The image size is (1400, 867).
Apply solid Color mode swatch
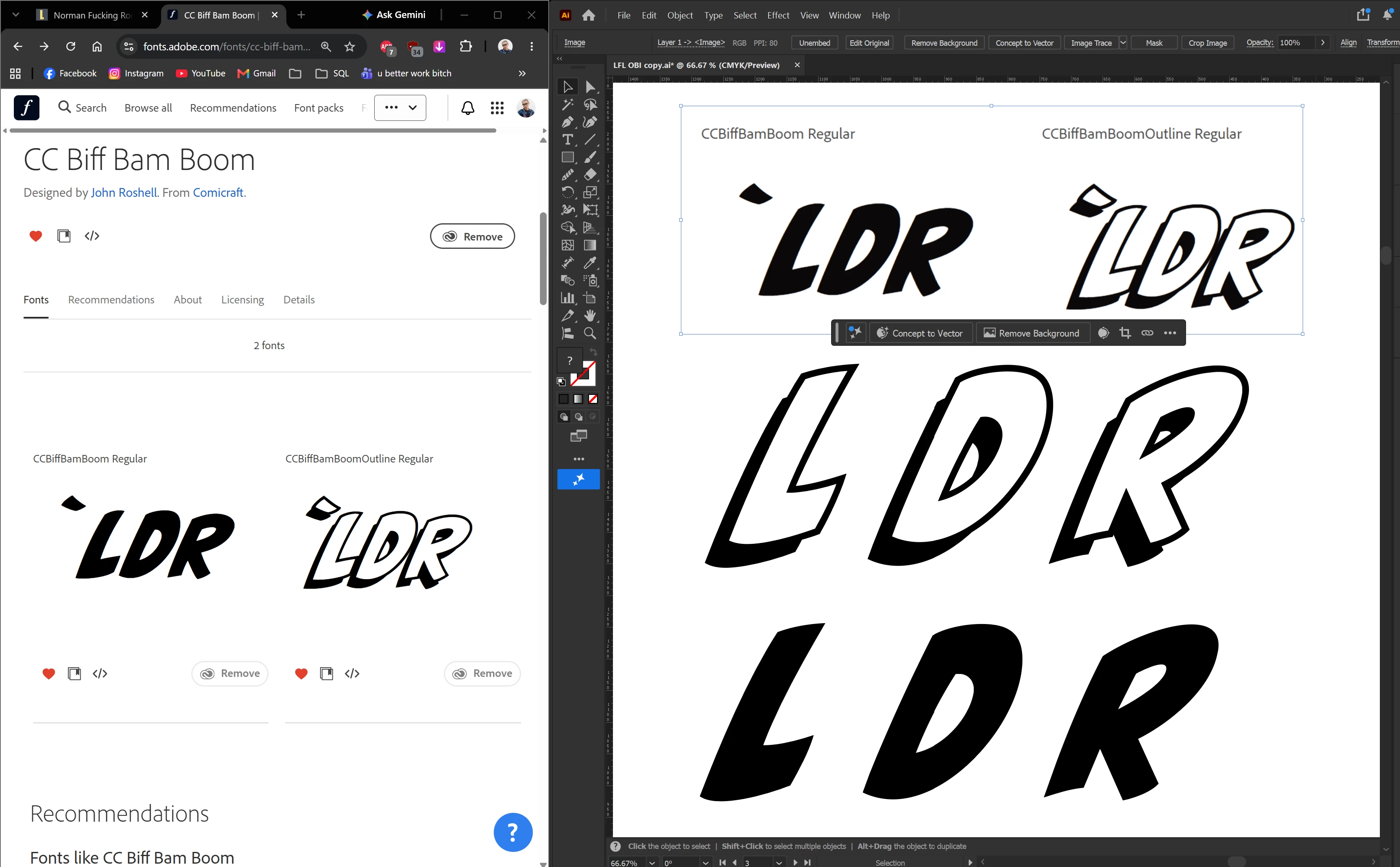563,399
